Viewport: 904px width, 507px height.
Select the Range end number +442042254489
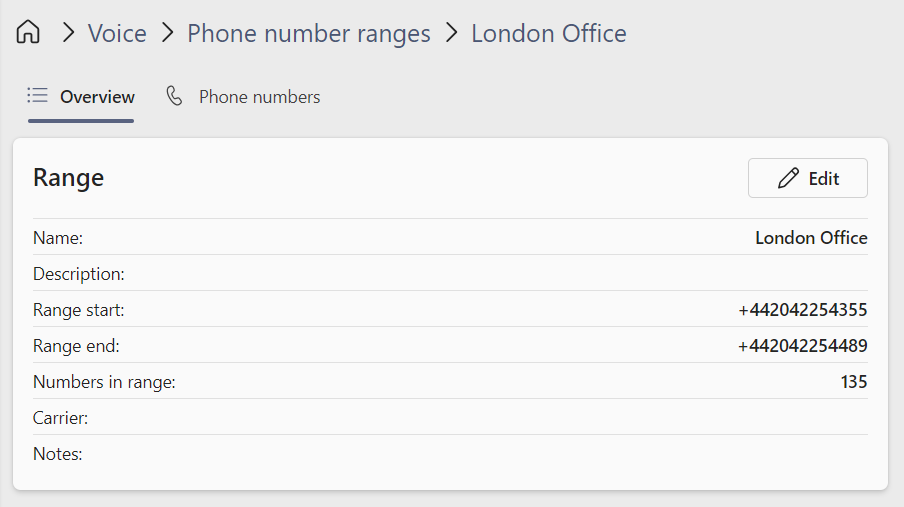tap(803, 346)
